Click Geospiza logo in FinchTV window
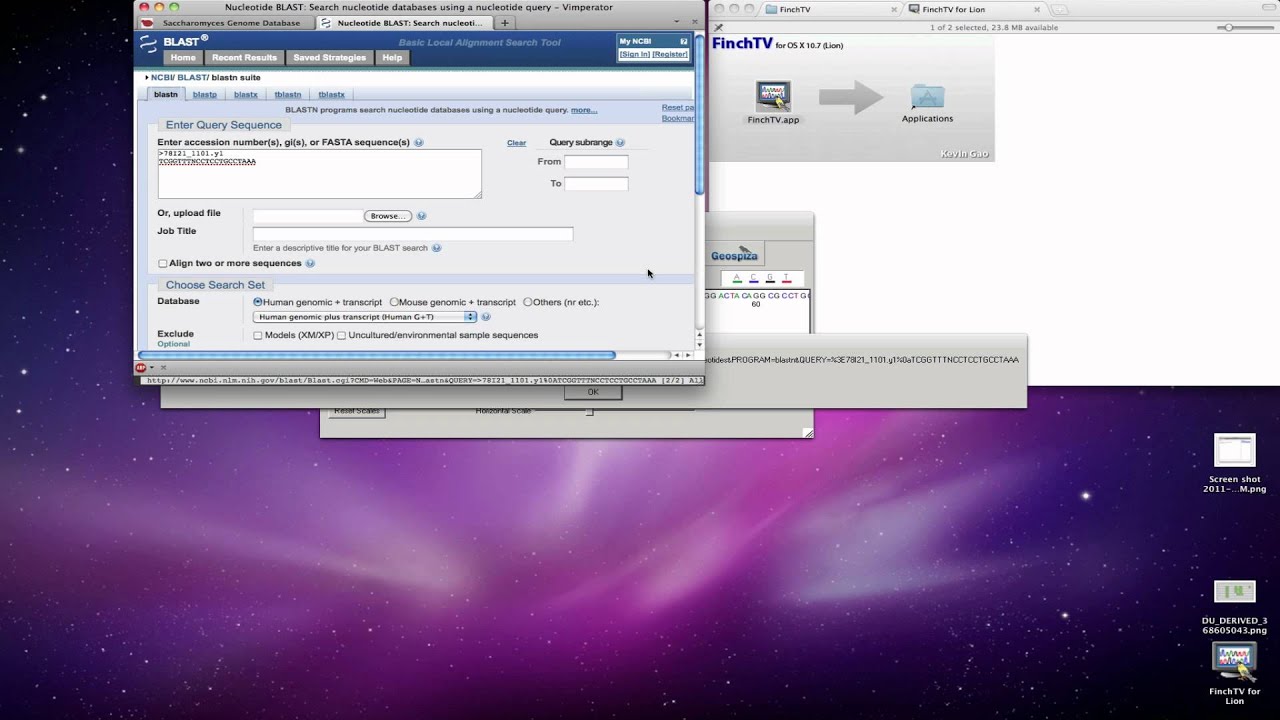 click(734, 255)
